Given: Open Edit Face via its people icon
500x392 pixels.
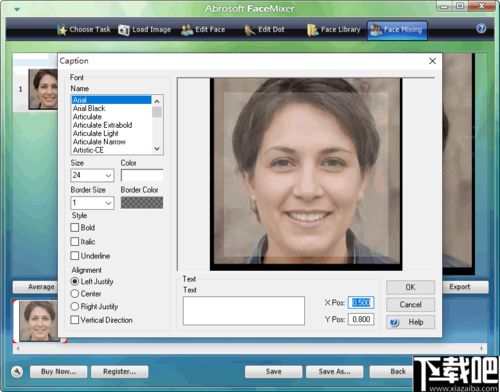Looking at the screenshot, I should (x=187, y=30).
